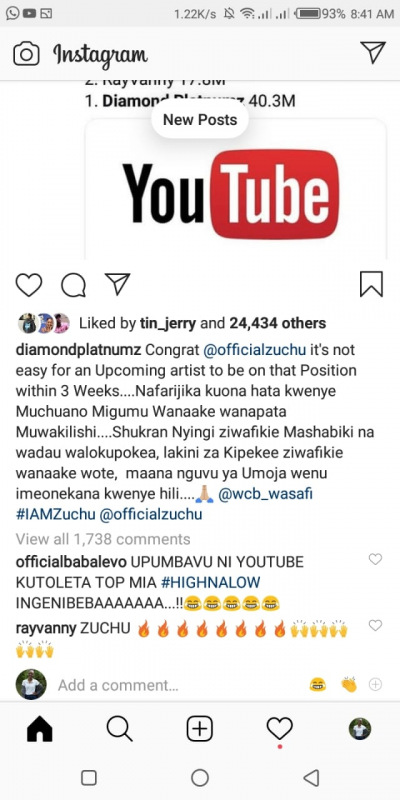Open the #IAMZuchu hashtag

pos(56,515)
